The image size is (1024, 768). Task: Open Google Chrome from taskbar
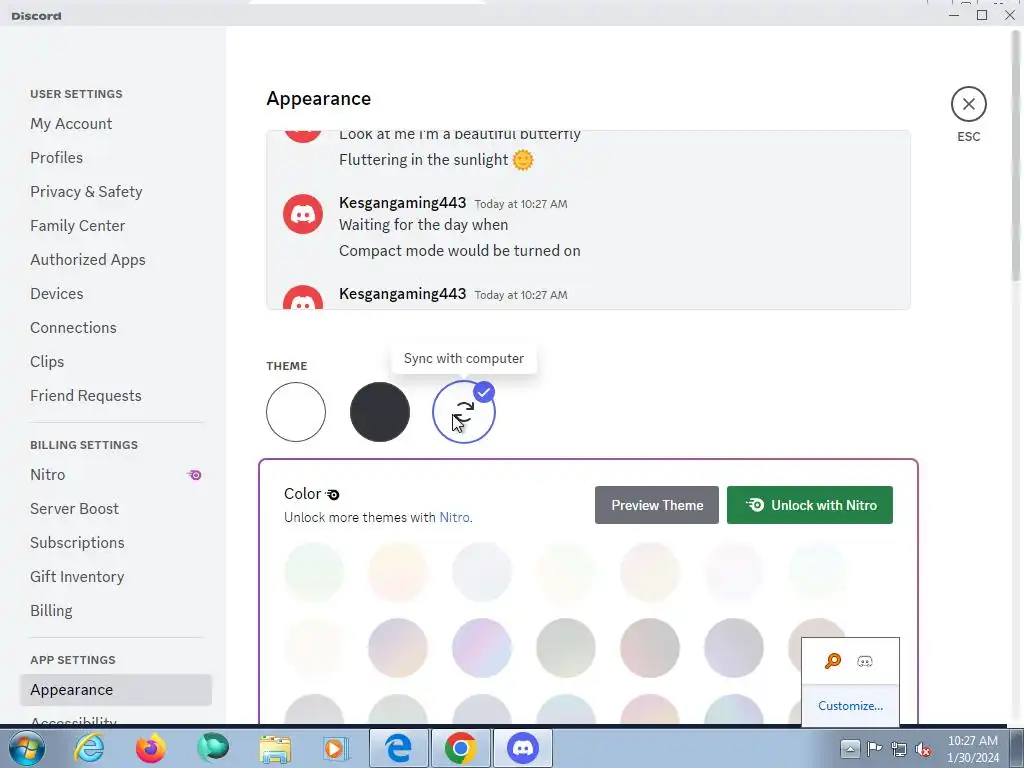click(x=460, y=748)
